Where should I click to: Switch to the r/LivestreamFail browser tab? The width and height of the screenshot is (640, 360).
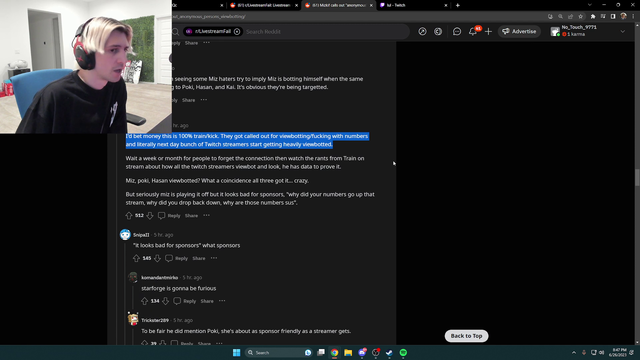tap(263, 5)
